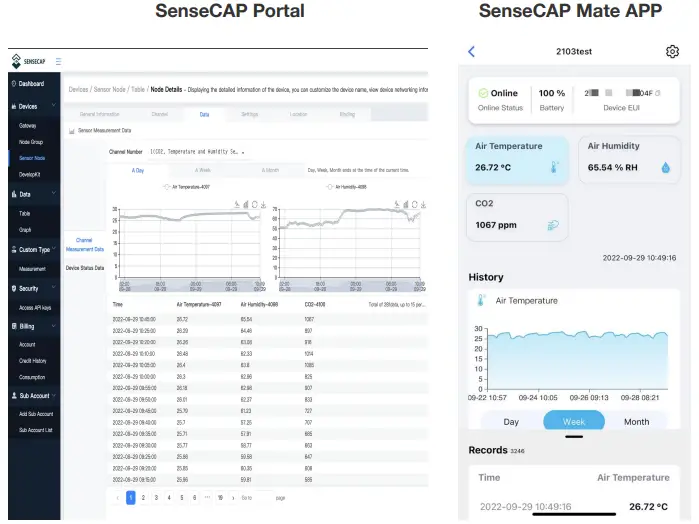Click temperature chart zoom range slider
The image size is (699, 524).
coord(189,286)
